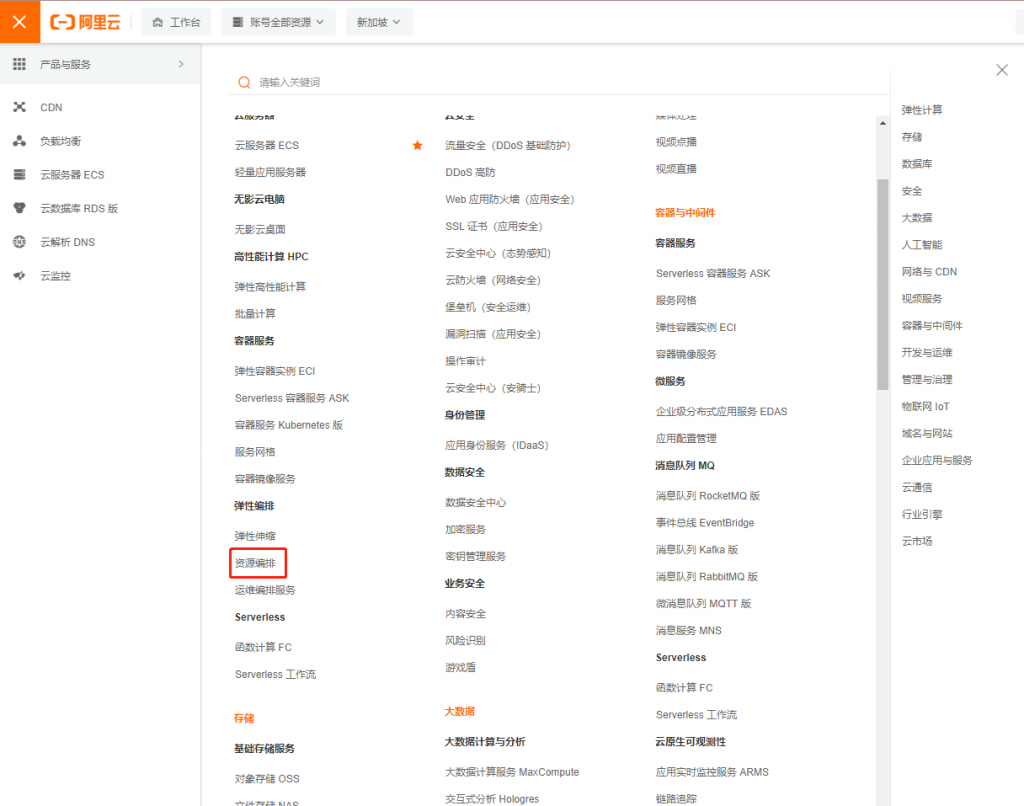Jump to 网络与 CDN category
1024x806 pixels.
coord(929,272)
